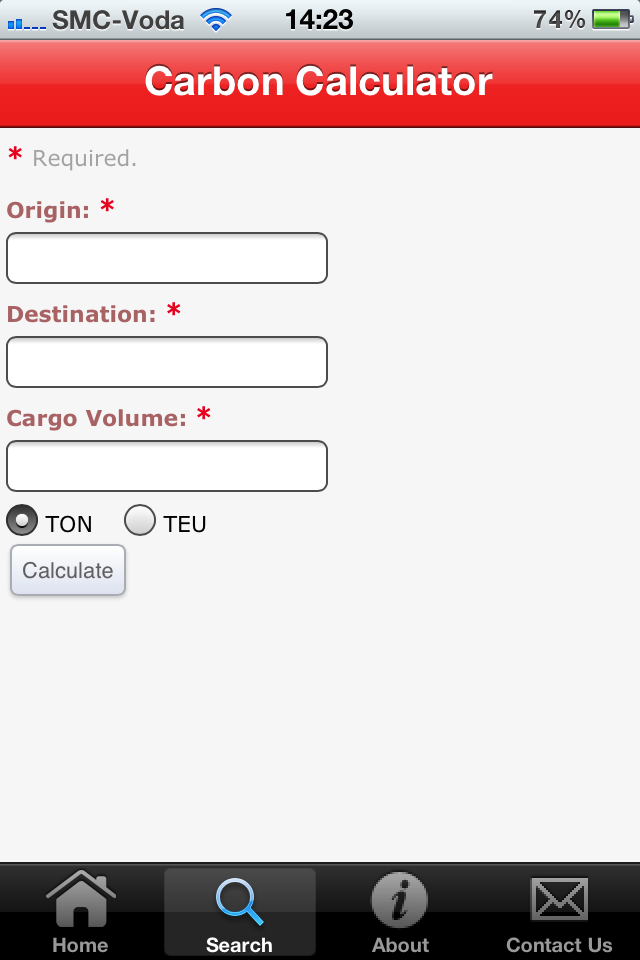640x960 pixels.
Task: Tap the Origin field label
Action: coord(48,210)
